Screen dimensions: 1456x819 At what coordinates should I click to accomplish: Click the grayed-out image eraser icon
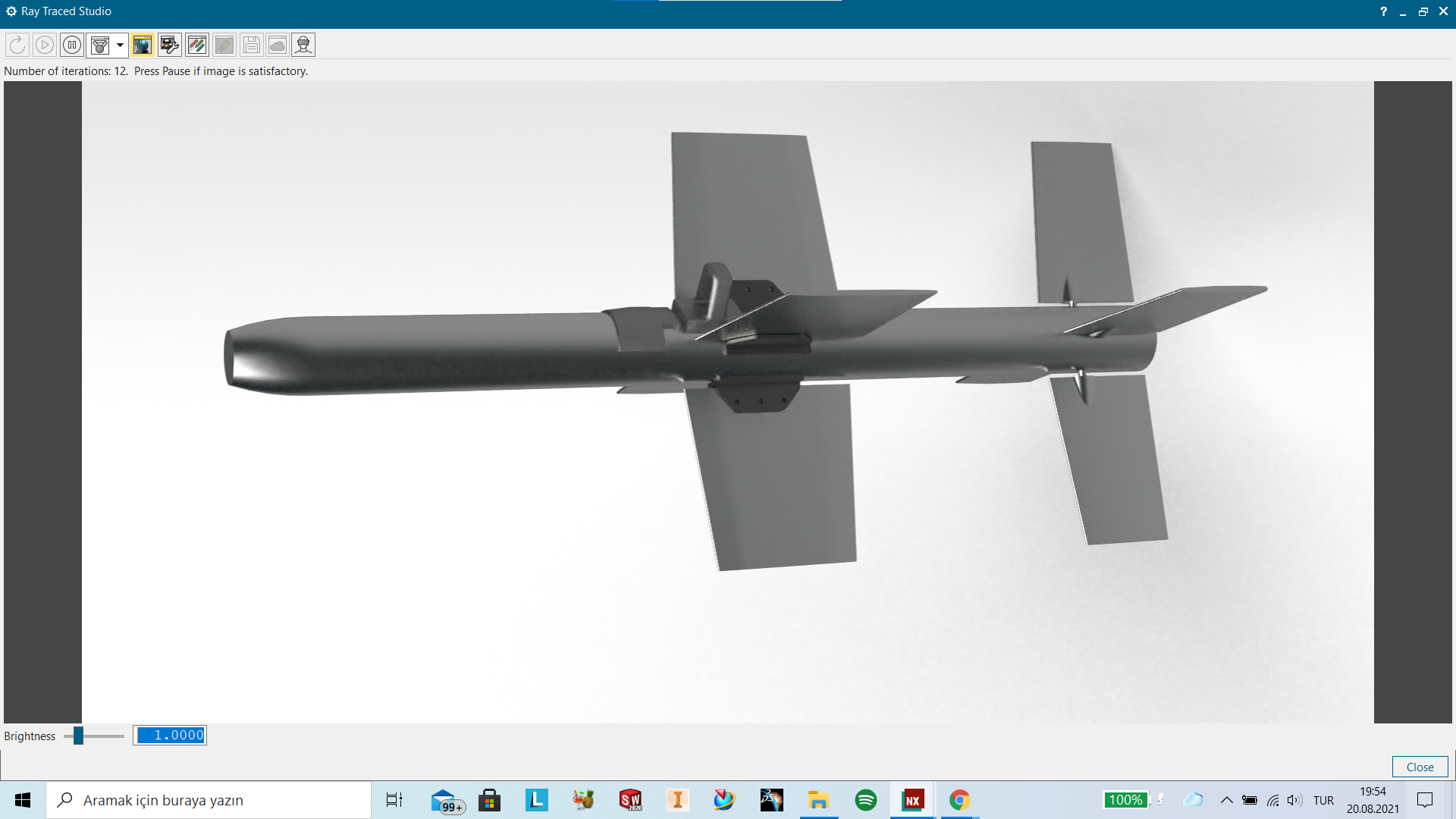click(224, 45)
